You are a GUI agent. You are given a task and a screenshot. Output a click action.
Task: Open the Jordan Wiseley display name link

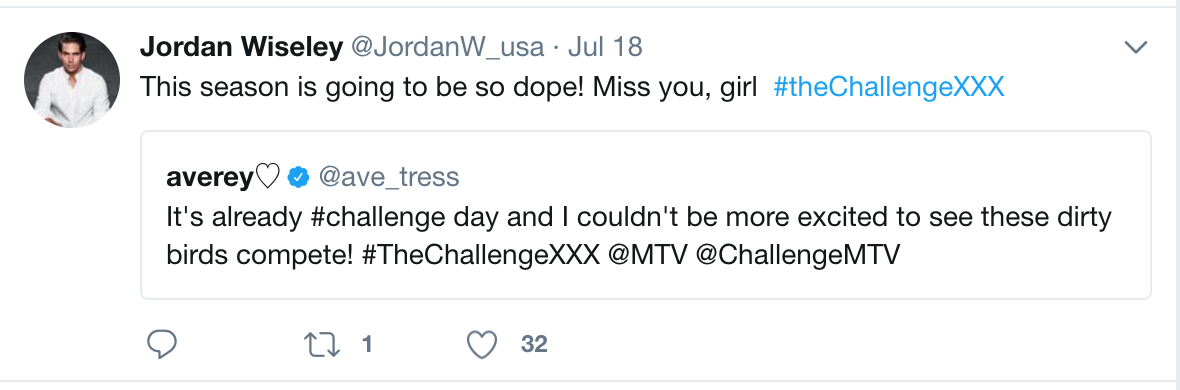point(241,47)
